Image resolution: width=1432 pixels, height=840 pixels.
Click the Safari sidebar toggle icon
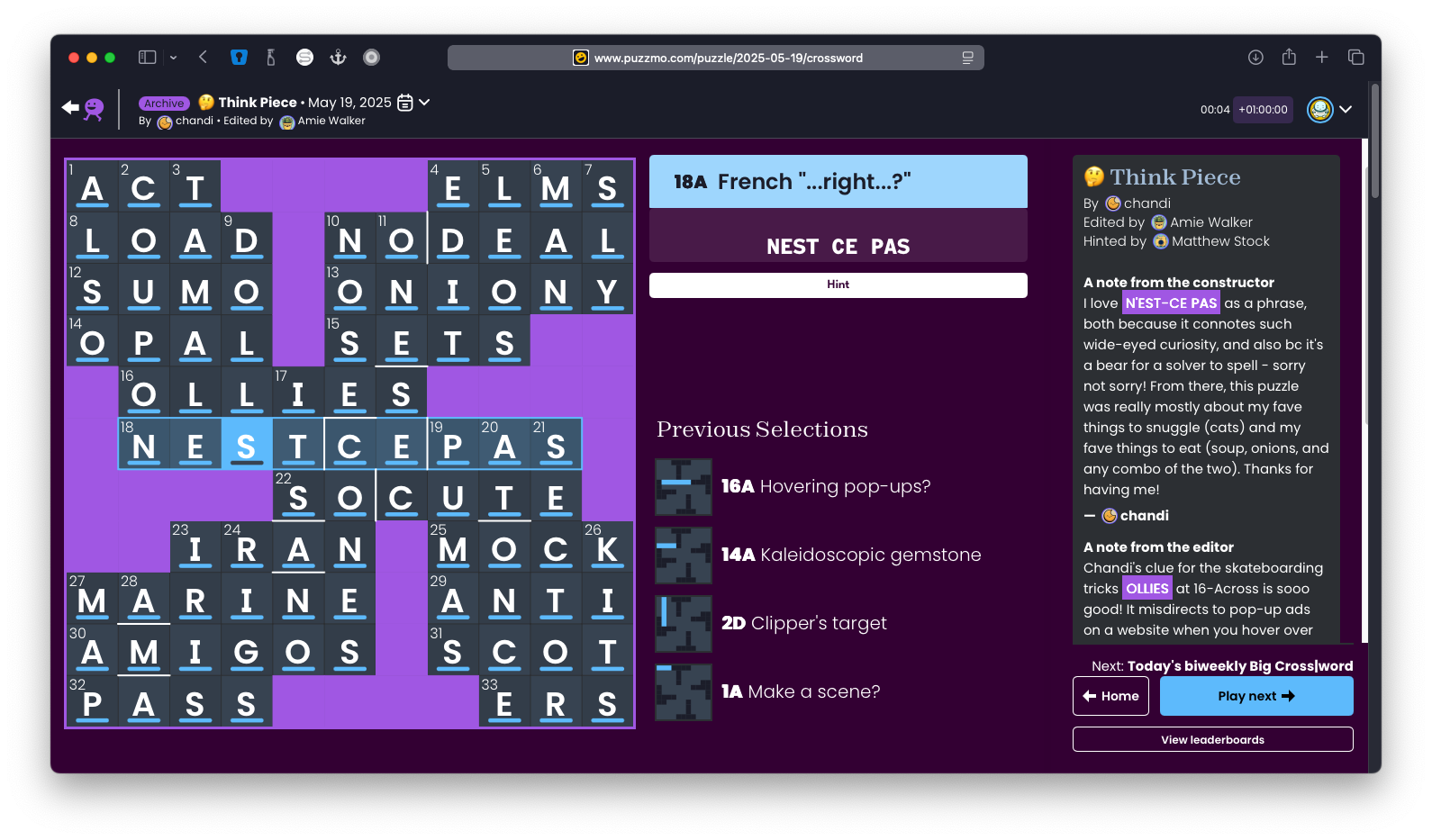[x=147, y=58]
